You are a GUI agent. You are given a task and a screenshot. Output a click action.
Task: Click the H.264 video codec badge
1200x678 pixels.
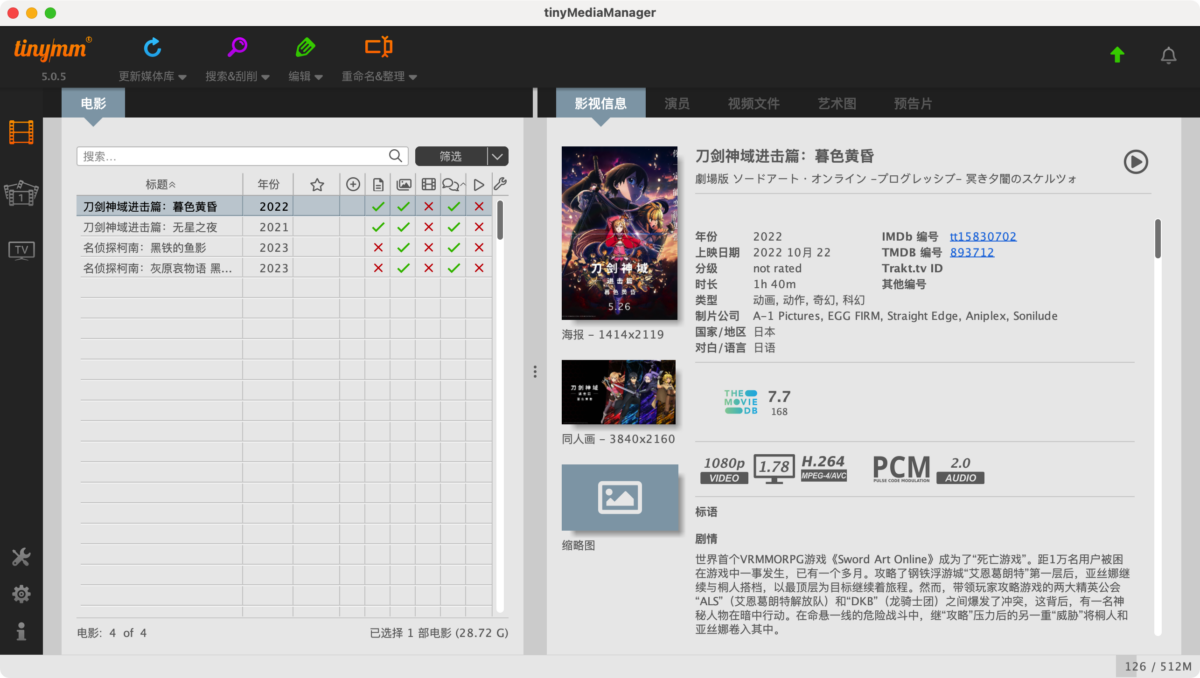point(824,469)
